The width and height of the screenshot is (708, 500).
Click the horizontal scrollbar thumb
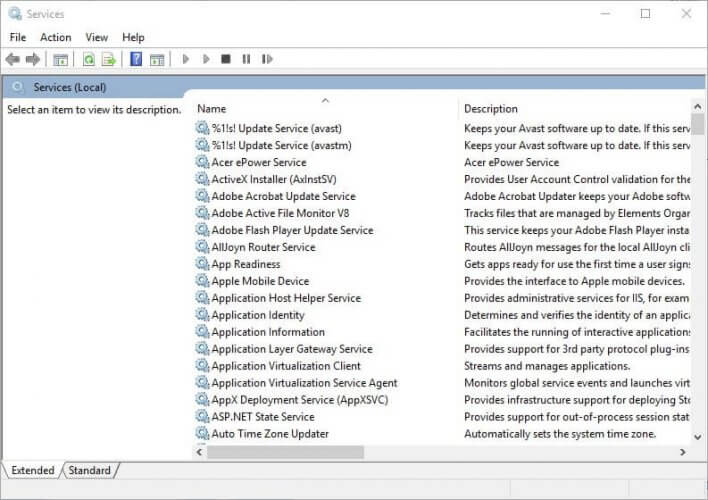(x=285, y=452)
